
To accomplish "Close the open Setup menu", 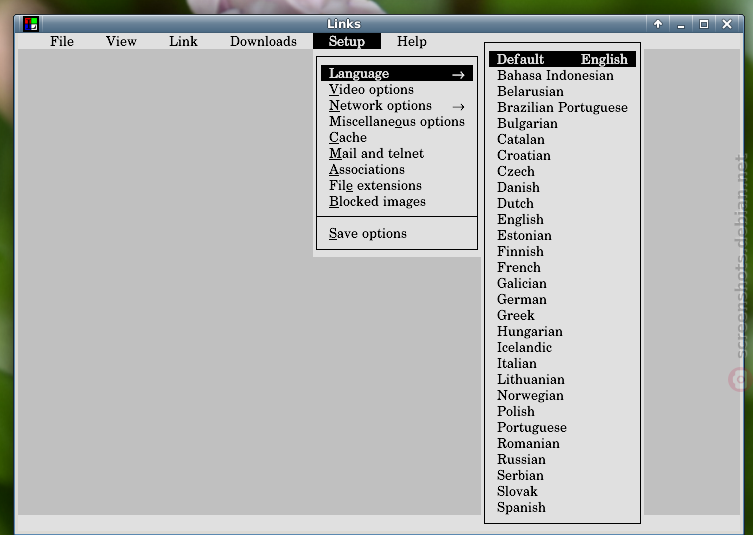I will pyautogui.click(x=347, y=41).
